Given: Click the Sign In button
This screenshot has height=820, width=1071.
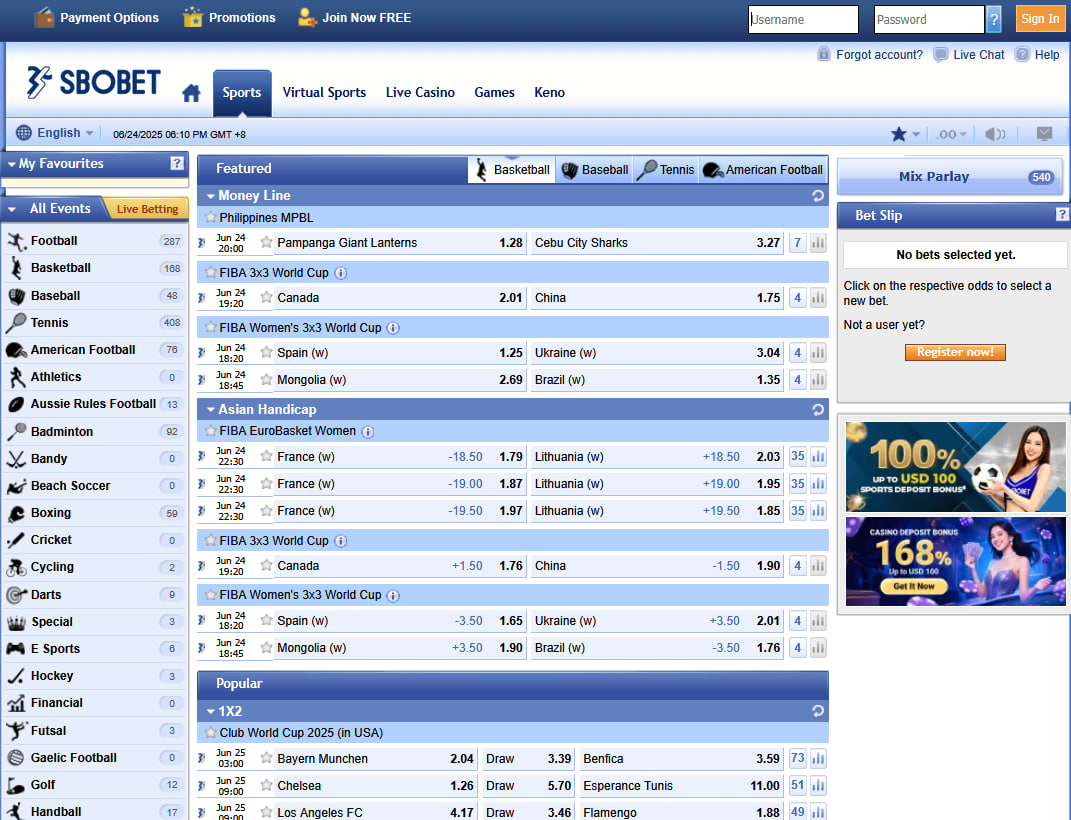Looking at the screenshot, I should coord(1040,19).
